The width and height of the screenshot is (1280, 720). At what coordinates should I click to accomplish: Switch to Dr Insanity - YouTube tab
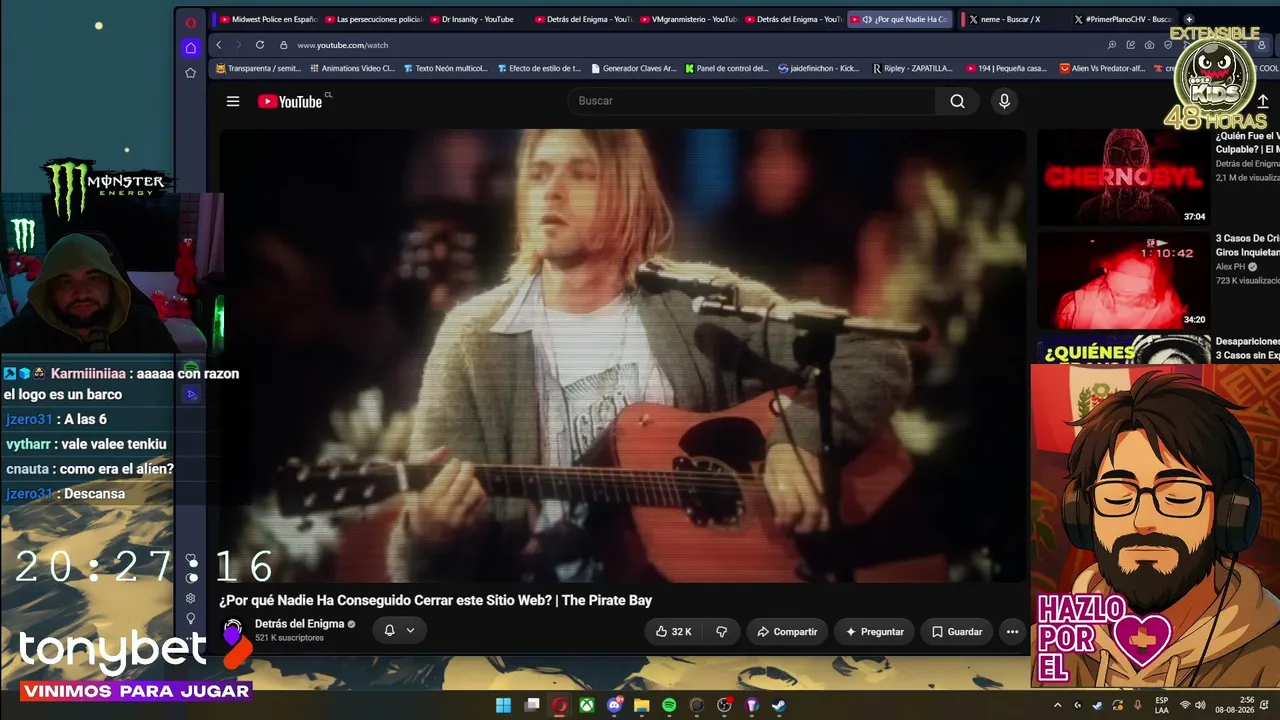click(478, 19)
